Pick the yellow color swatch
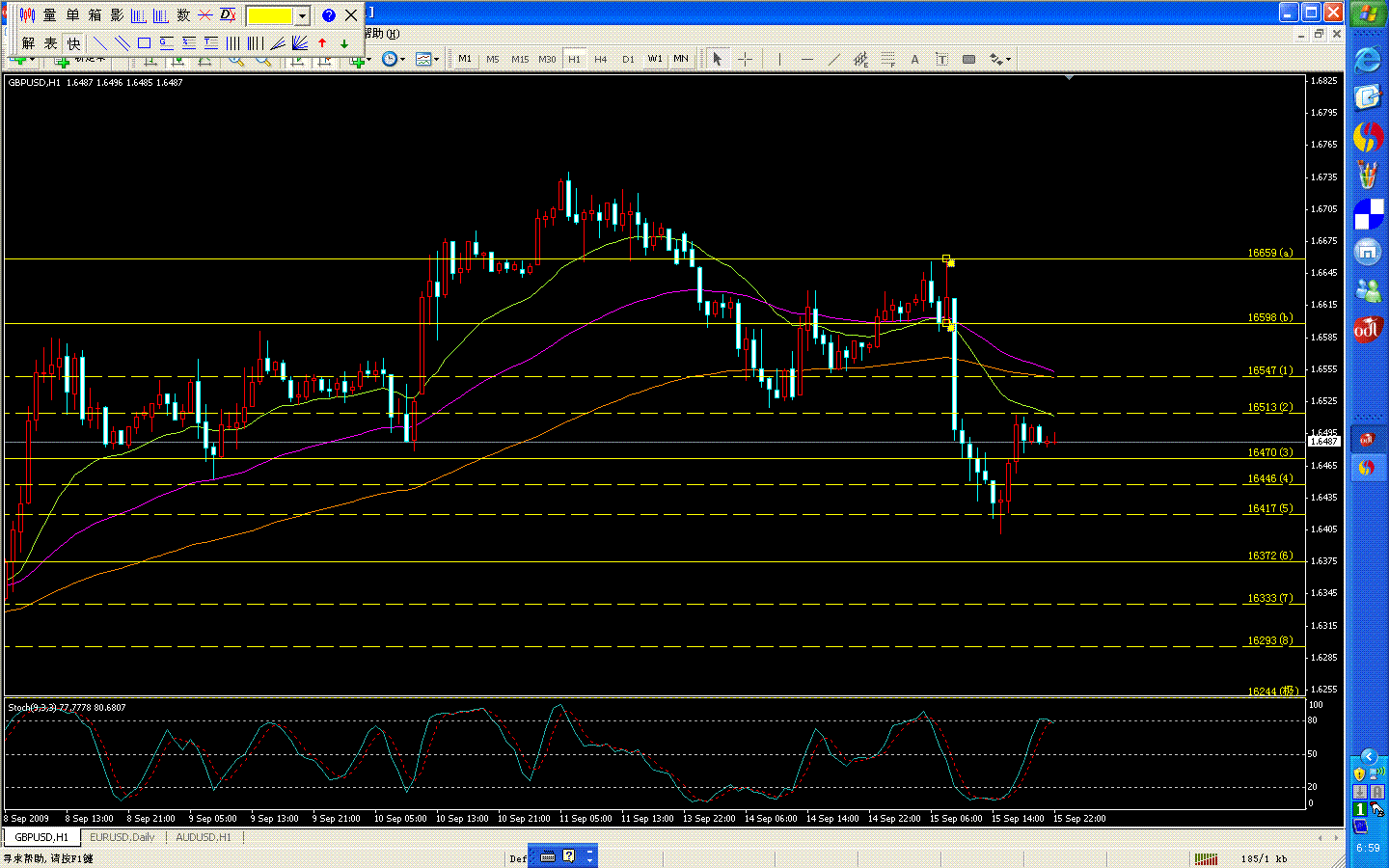1389x868 pixels. (270, 15)
